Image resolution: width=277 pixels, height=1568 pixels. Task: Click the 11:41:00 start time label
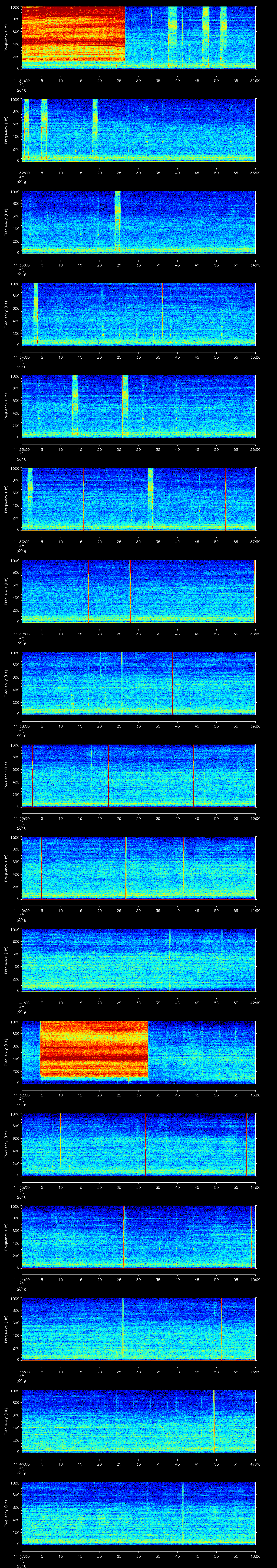(21, 1003)
